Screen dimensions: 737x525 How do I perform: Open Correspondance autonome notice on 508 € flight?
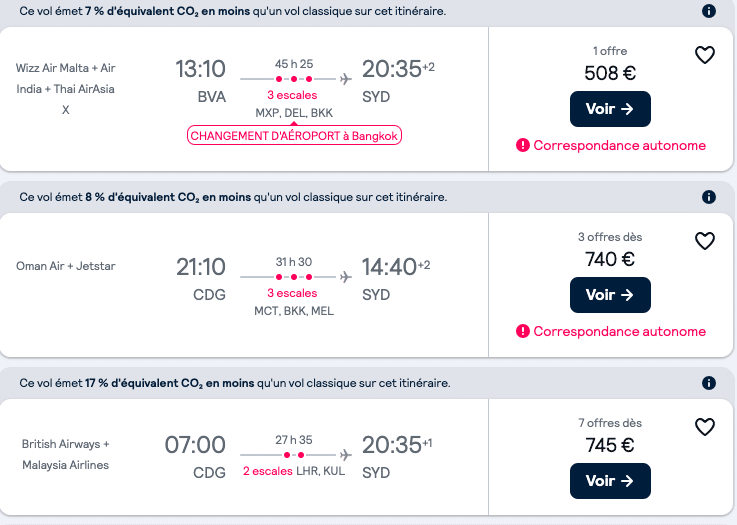pos(619,145)
